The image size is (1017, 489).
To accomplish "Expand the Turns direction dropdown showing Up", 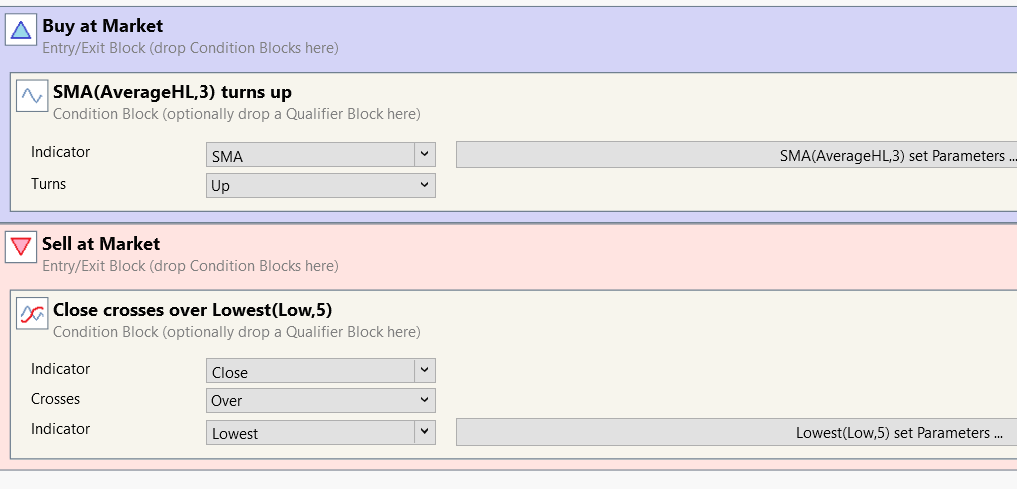I will [425, 185].
